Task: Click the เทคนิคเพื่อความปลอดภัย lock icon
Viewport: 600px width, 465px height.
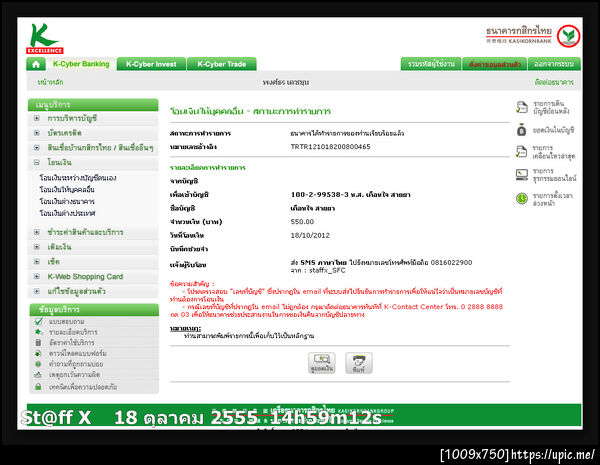Action: [x=38, y=387]
